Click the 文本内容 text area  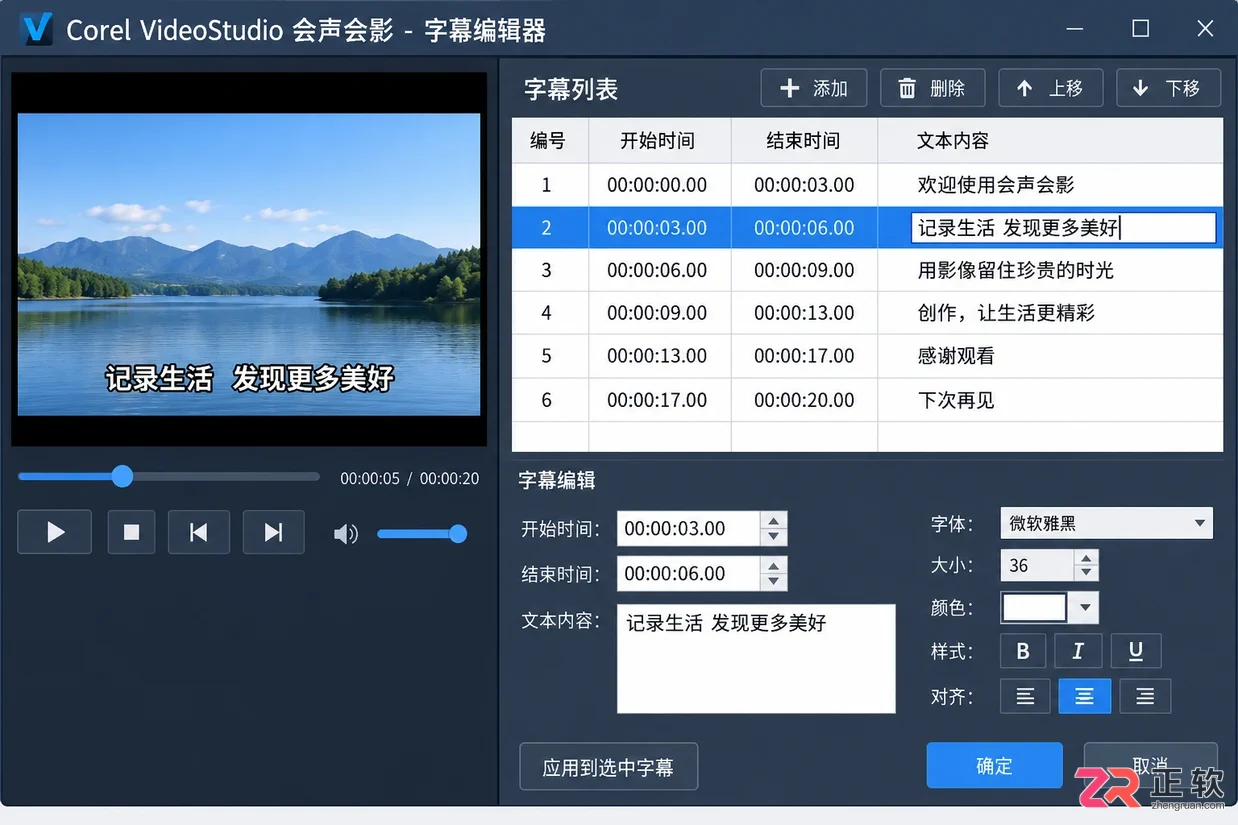tap(756, 658)
